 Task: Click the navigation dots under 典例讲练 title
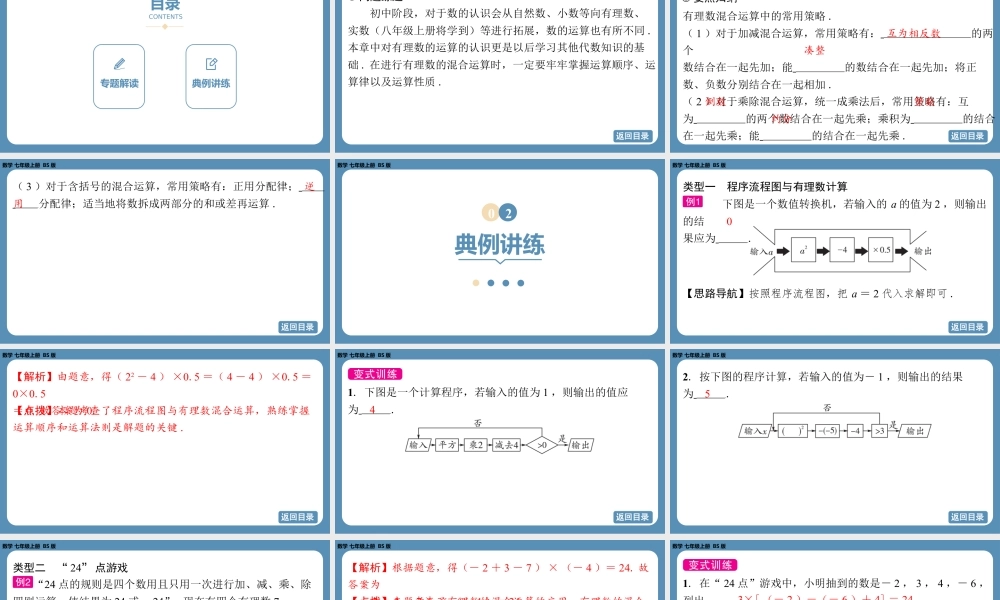click(497, 283)
